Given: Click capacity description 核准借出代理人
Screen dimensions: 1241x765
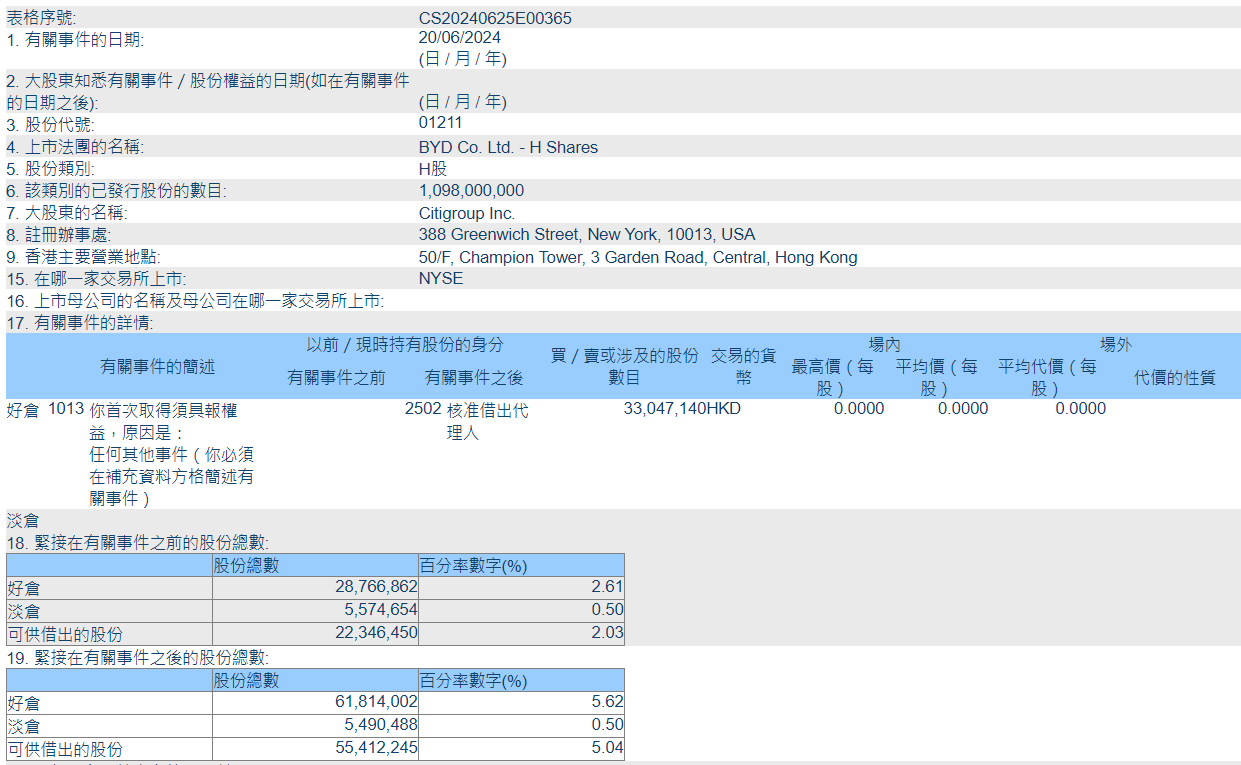Looking at the screenshot, I should coord(488,421).
